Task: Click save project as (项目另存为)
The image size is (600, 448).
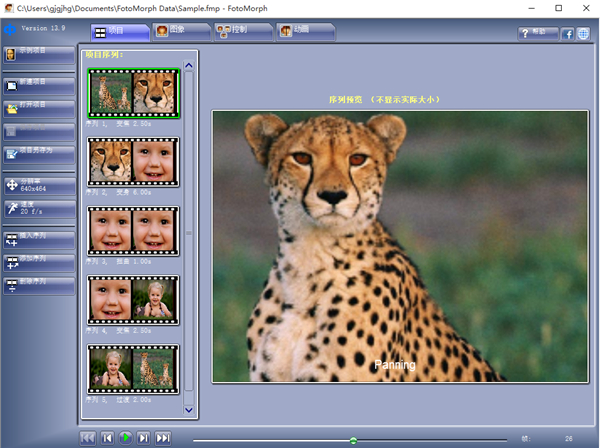Action: coord(38,153)
